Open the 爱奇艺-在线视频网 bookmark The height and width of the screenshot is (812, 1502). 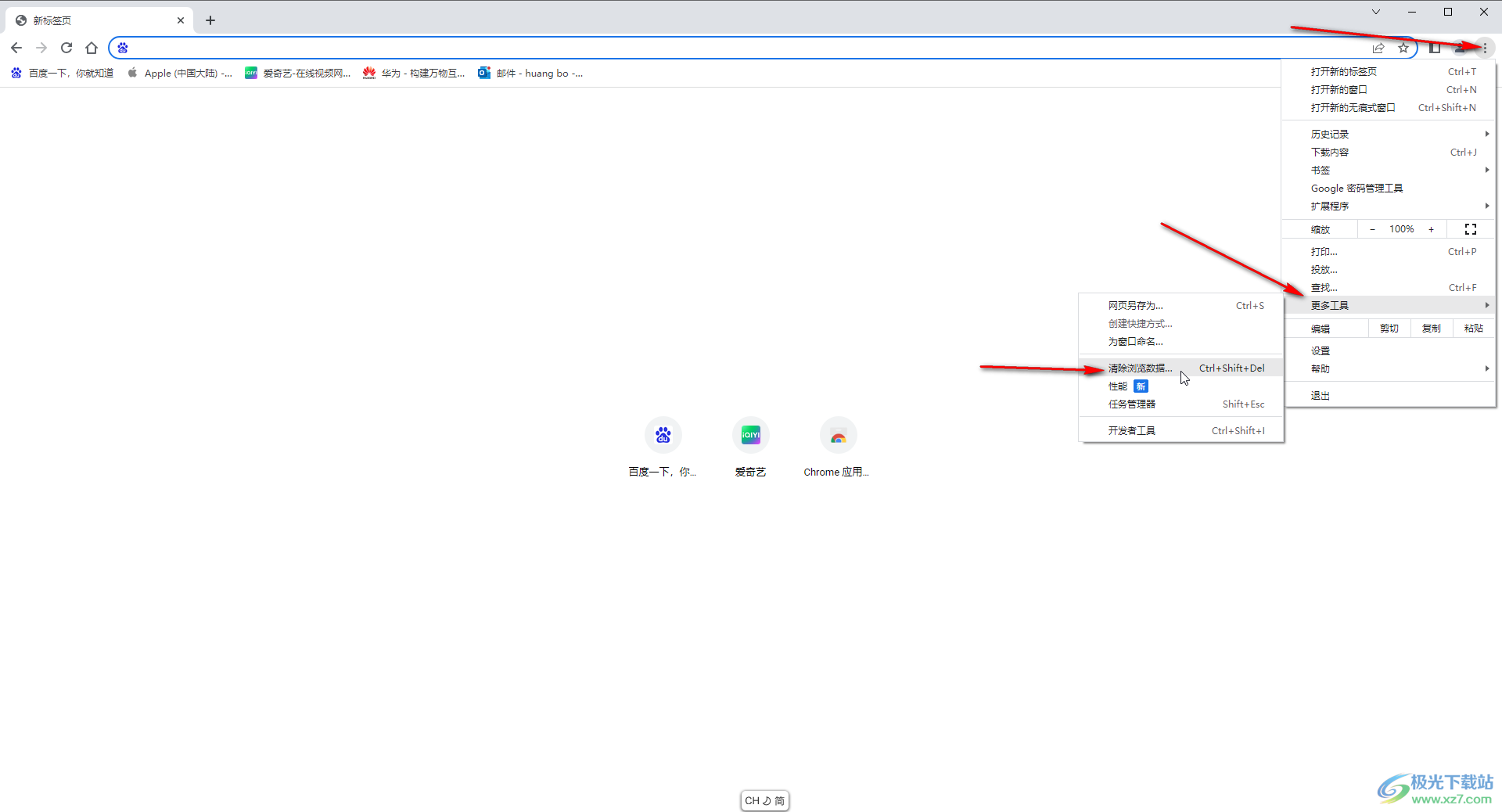click(x=298, y=73)
